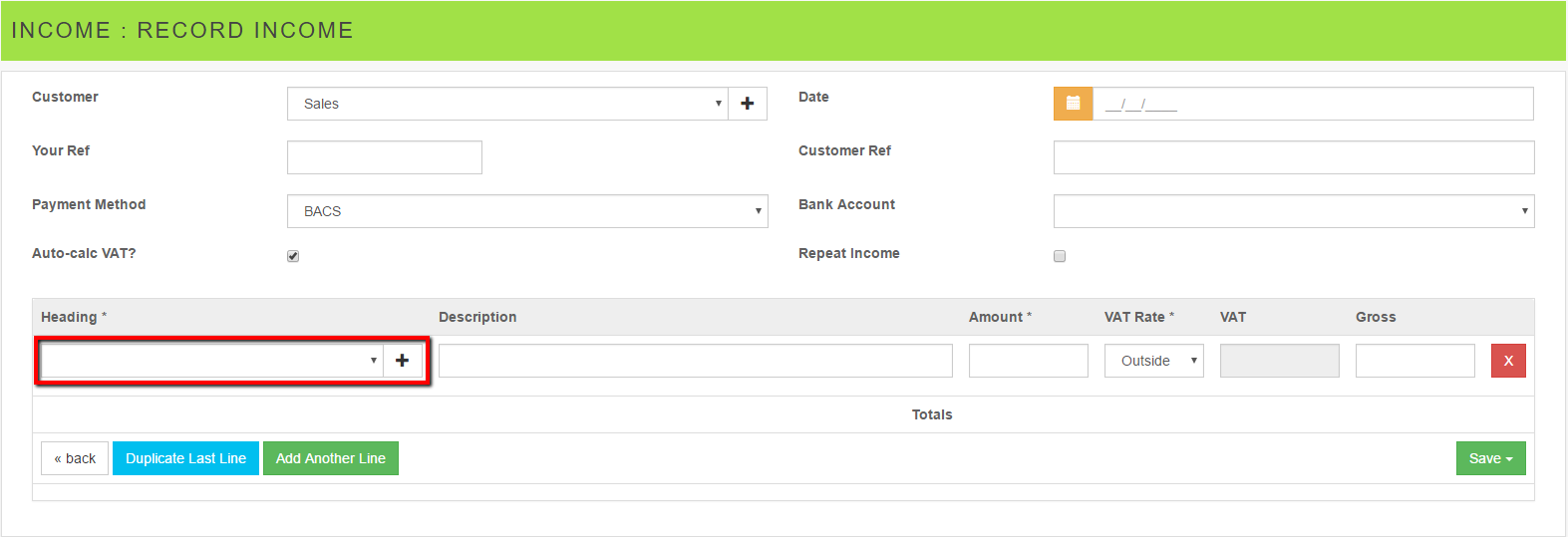Click into the Your Ref field
The height and width of the screenshot is (537, 1568).
pos(385,157)
